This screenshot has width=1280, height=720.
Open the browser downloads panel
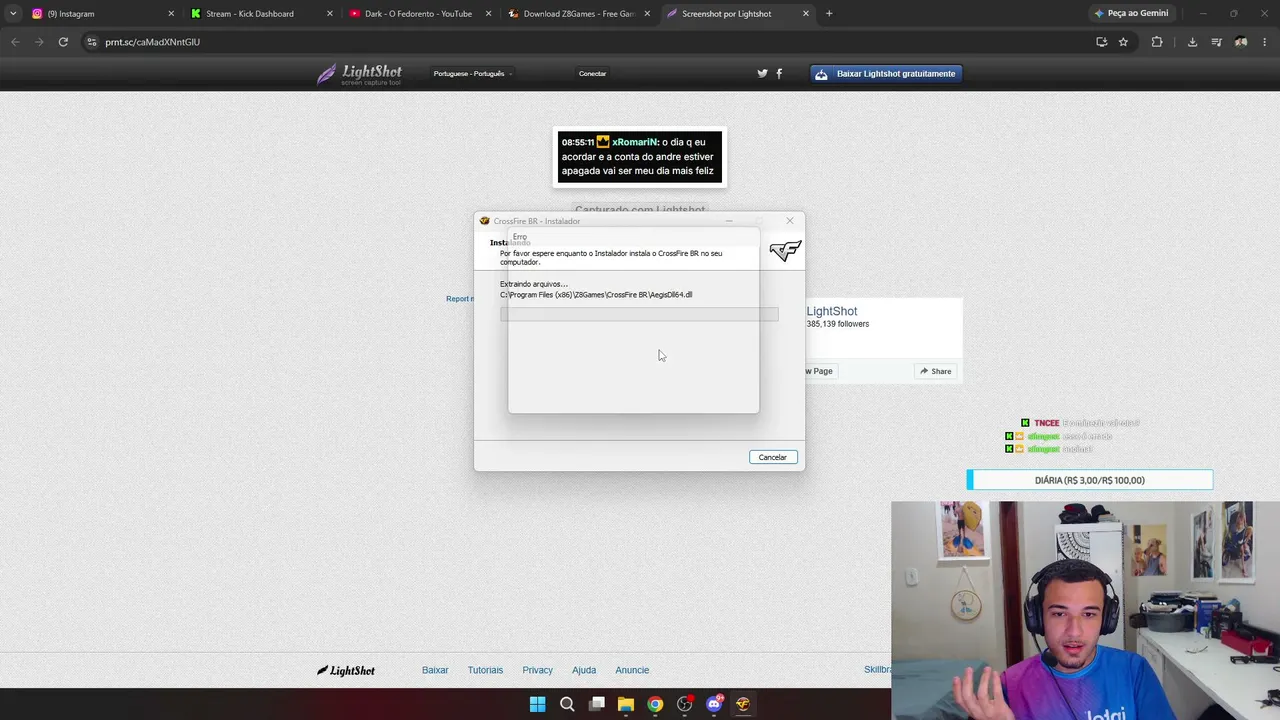(x=1192, y=42)
